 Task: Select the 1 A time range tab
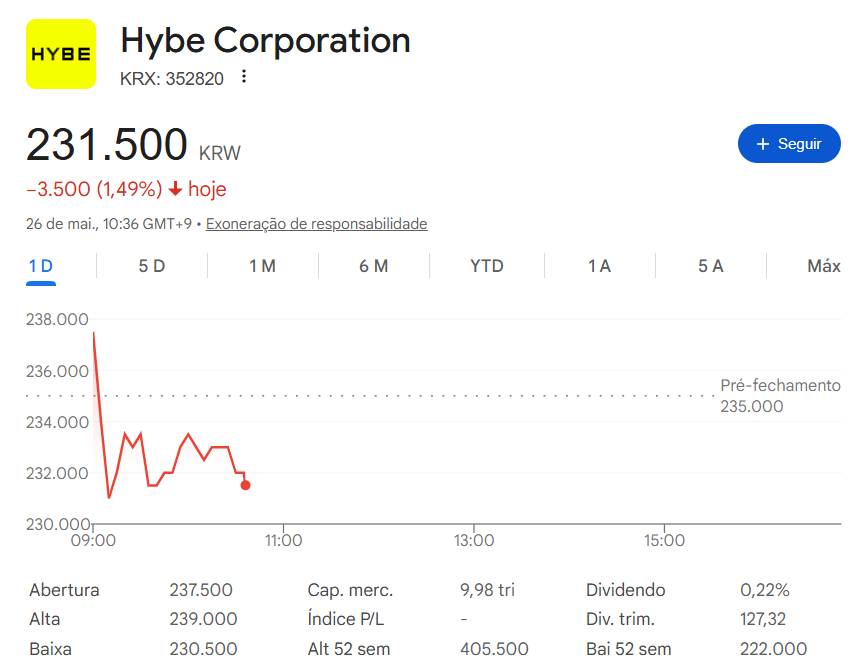point(599,266)
